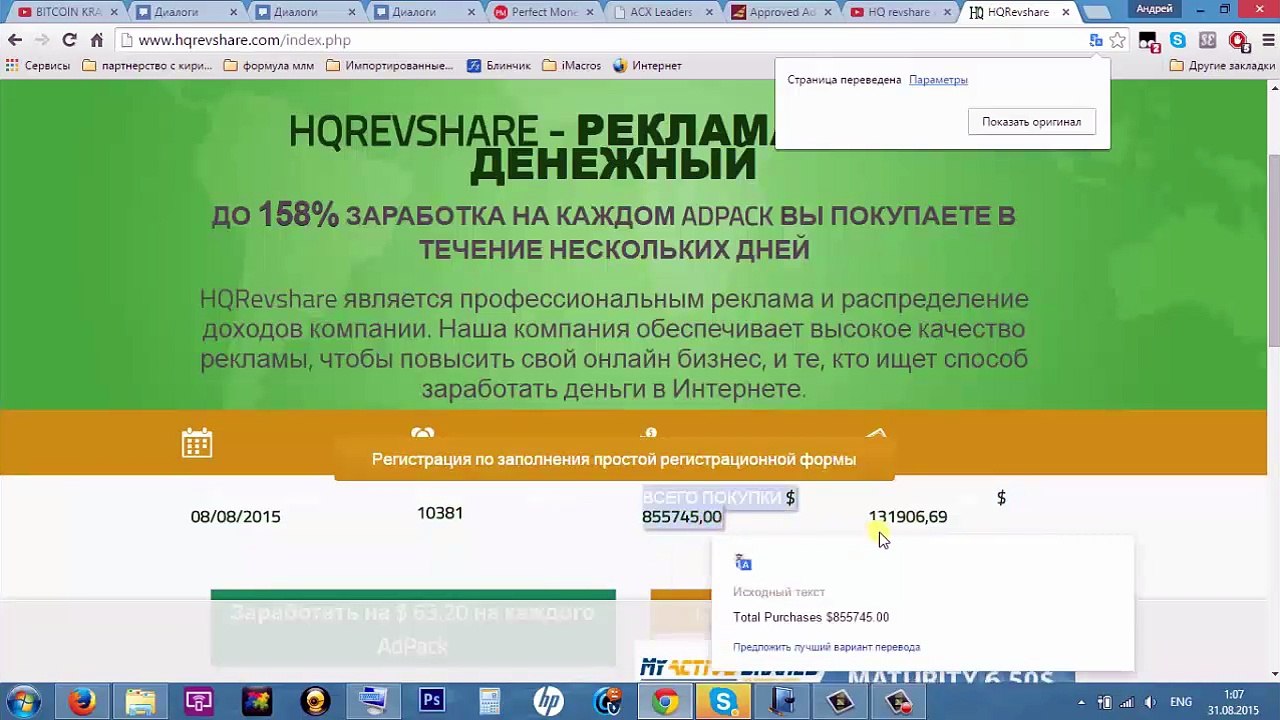This screenshot has width=1280, height=720.
Task: Open the Skype extension icon in toolbar
Action: point(1178,40)
